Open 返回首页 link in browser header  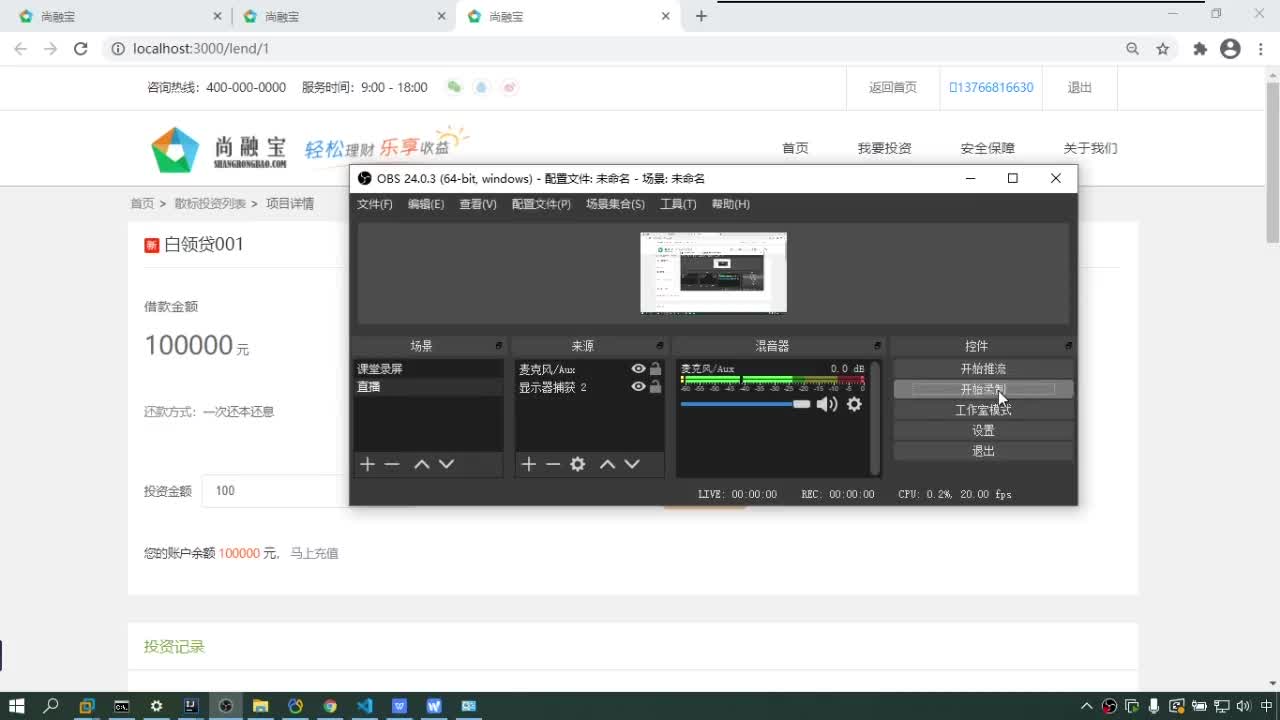pyautogui.click(x=893, y=88)
